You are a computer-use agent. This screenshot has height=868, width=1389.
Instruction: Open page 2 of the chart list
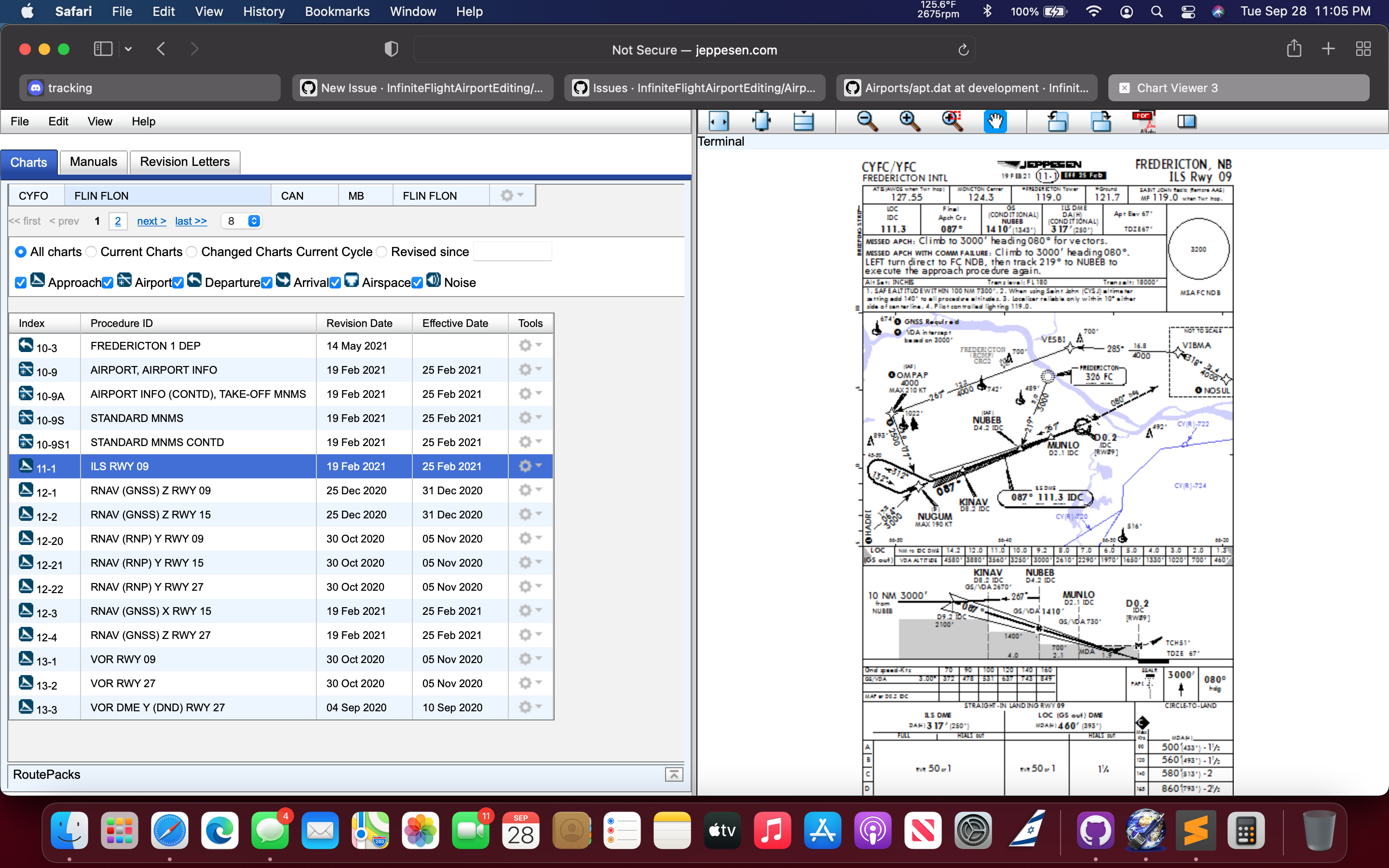coord(118,221)
